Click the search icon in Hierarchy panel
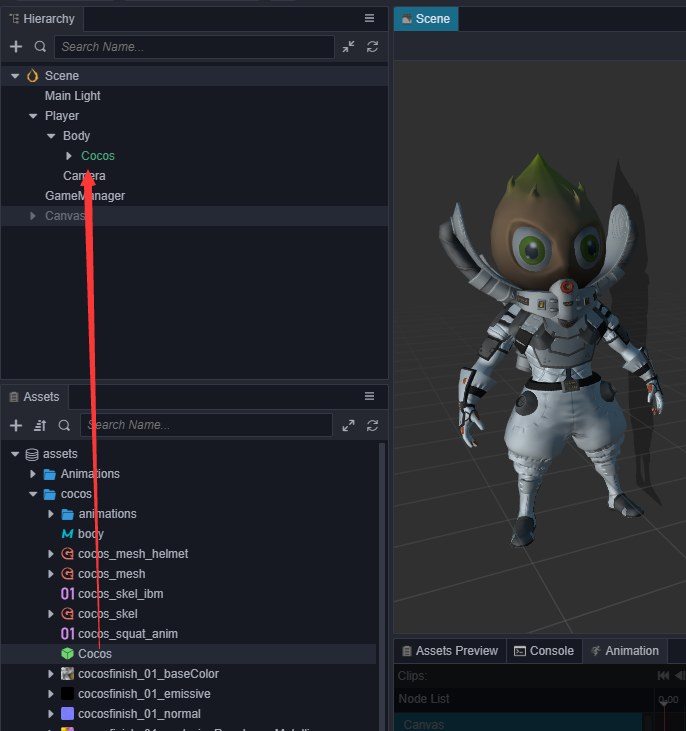This screenshot has height=731, width=686. tap(41, 47)
